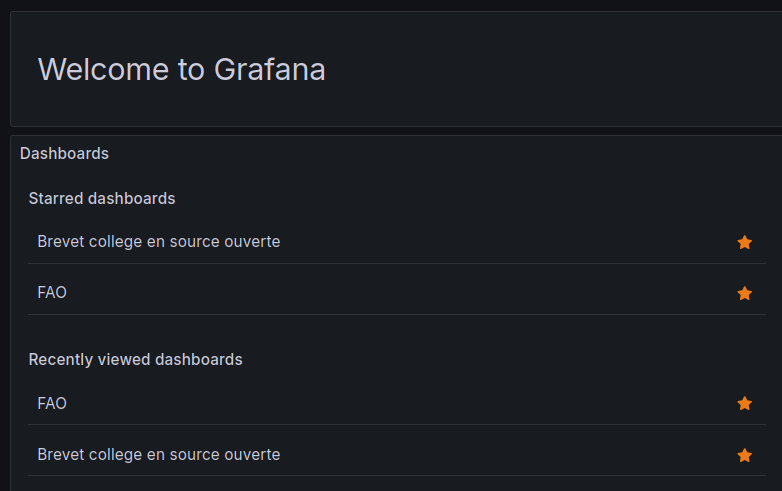Open Brevet college from Recently viewed list

pyautogui.click(x=158, y=455)
